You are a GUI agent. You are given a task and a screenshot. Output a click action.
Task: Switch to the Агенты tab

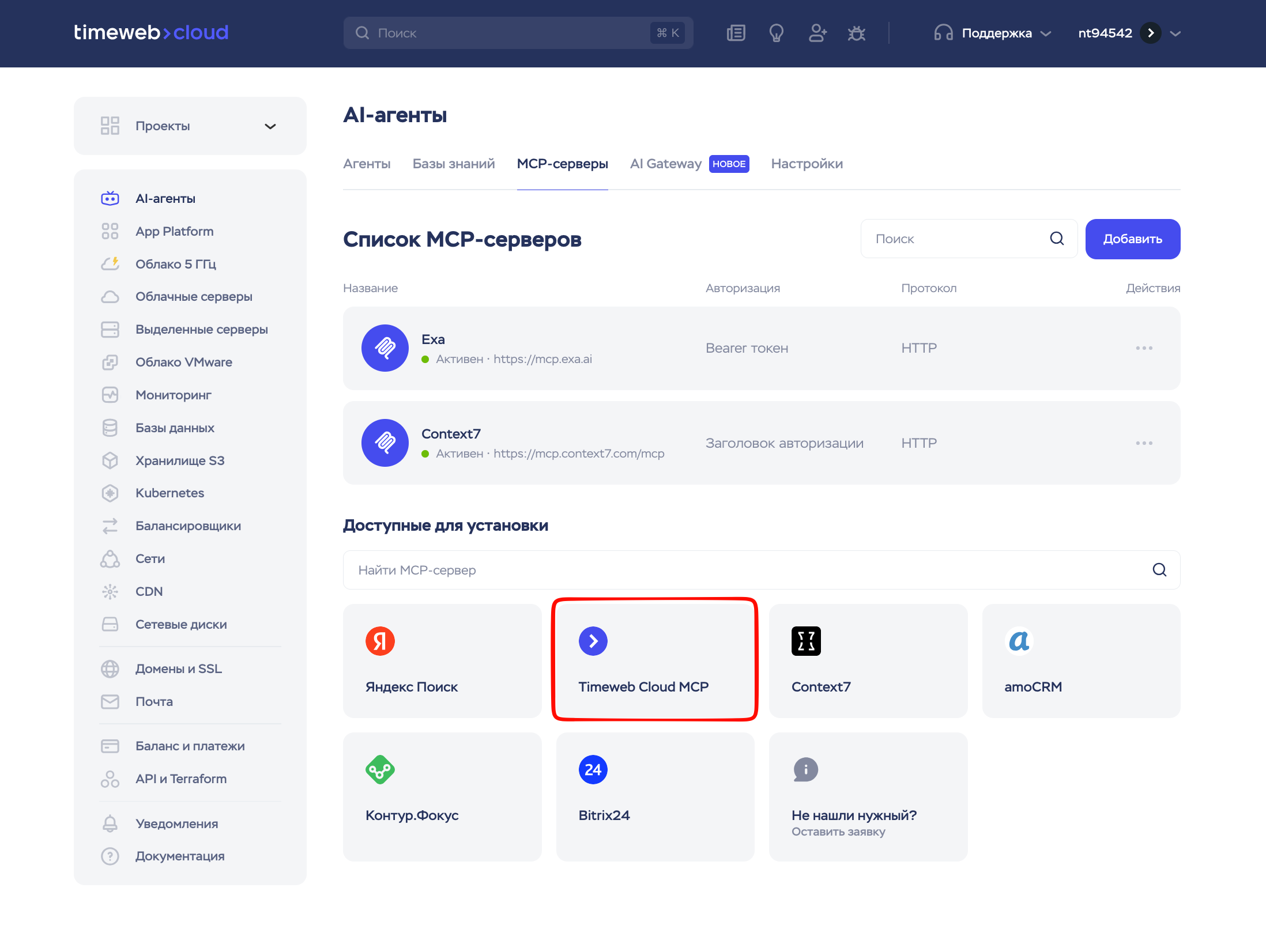tap(367, 164)
